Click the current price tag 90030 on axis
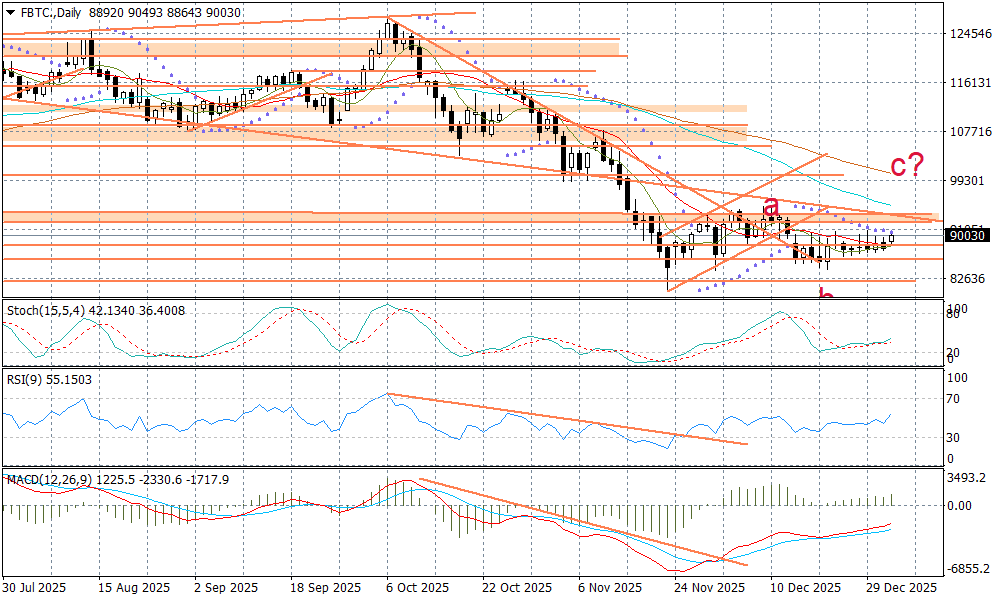The height and width of the screenshot is (600, 1000). [x=968, y=236]
